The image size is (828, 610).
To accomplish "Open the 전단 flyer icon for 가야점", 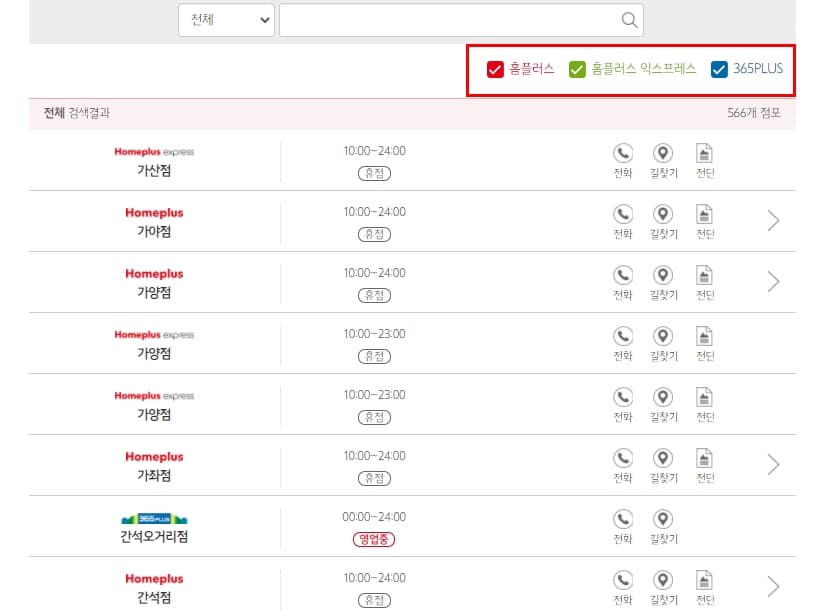I will point(704,214).
